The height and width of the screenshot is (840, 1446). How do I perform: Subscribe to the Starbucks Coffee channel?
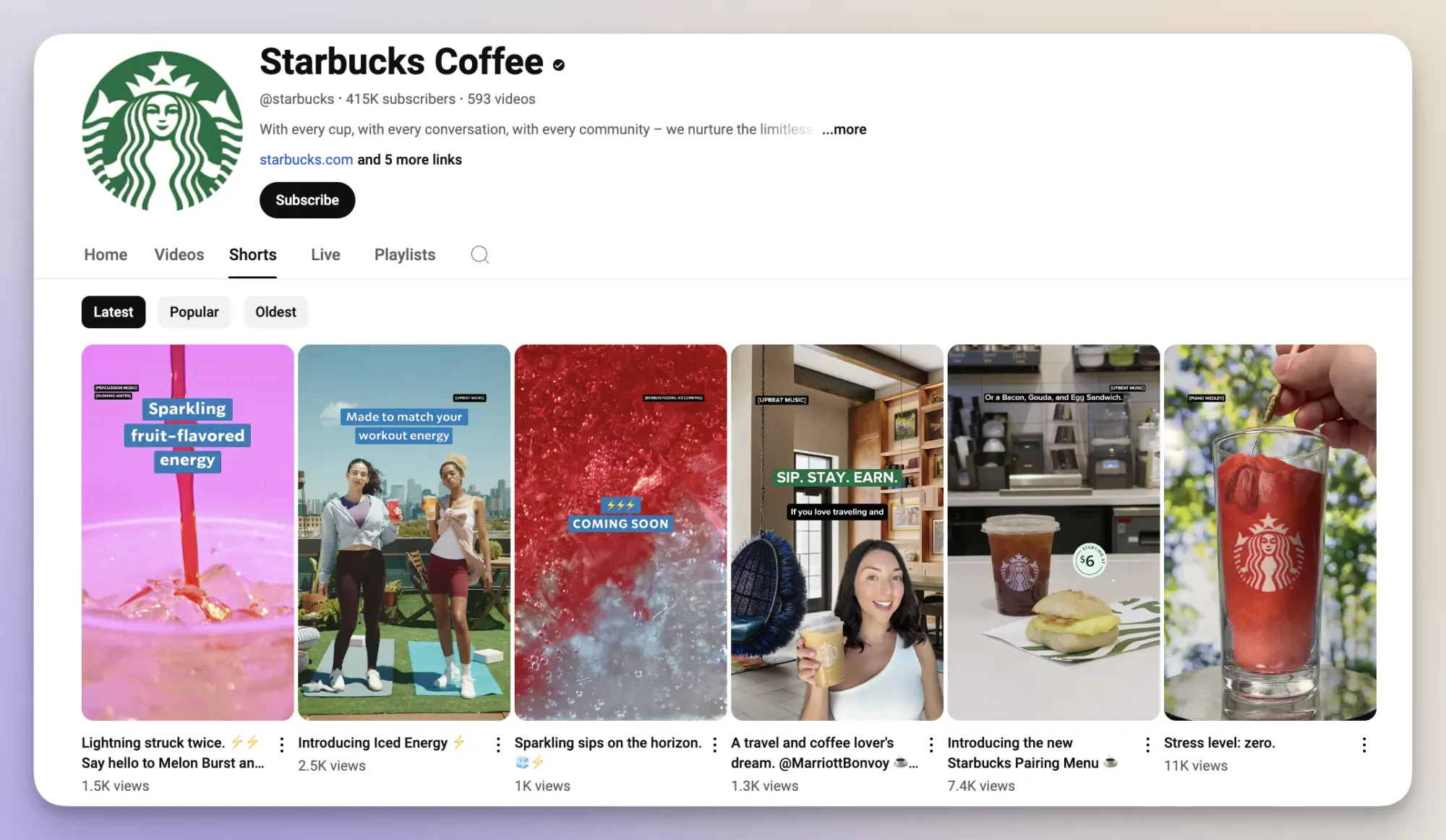pyautogui.click(x=307, y=200)
